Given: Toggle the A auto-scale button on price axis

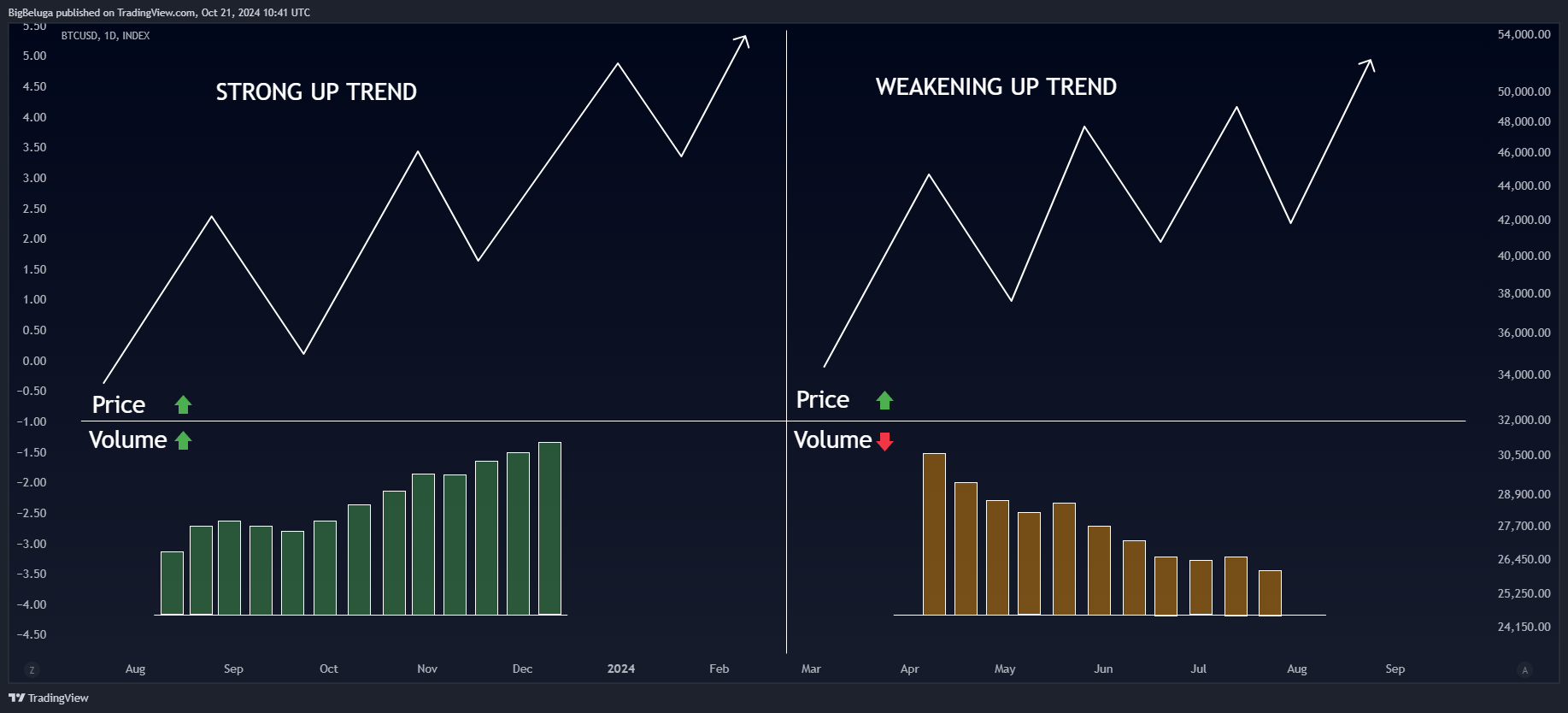Looking at the screenshot, I should (x=1524, y=670).
